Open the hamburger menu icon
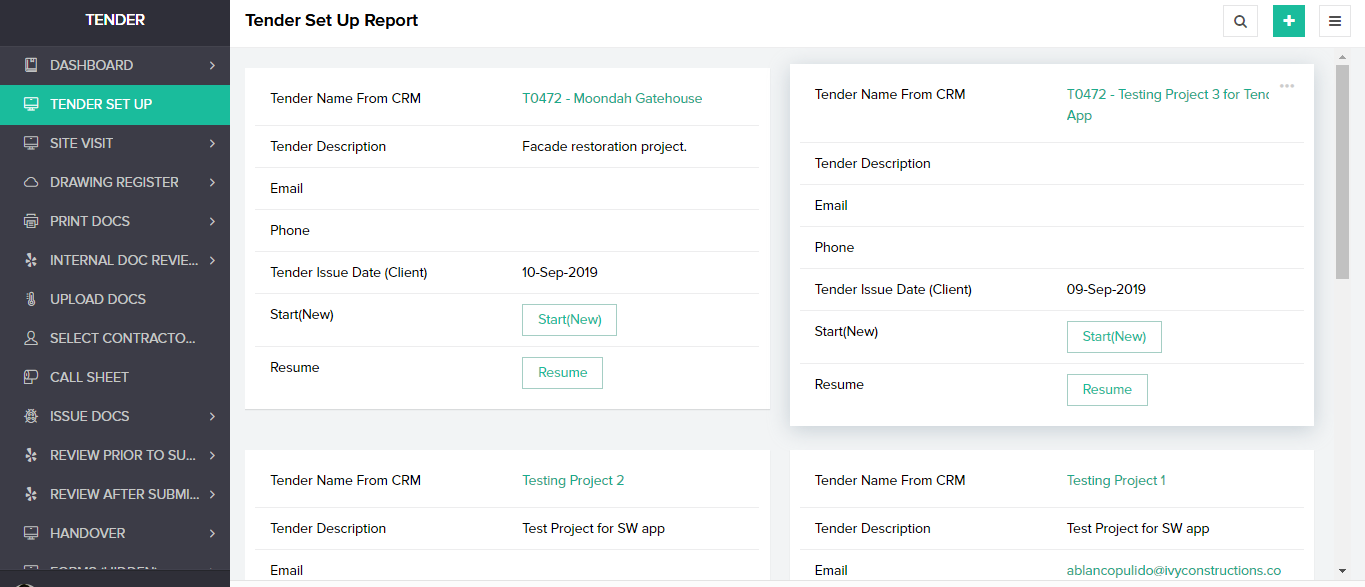Screen dimensions: 1365x587 [1335, 21]
